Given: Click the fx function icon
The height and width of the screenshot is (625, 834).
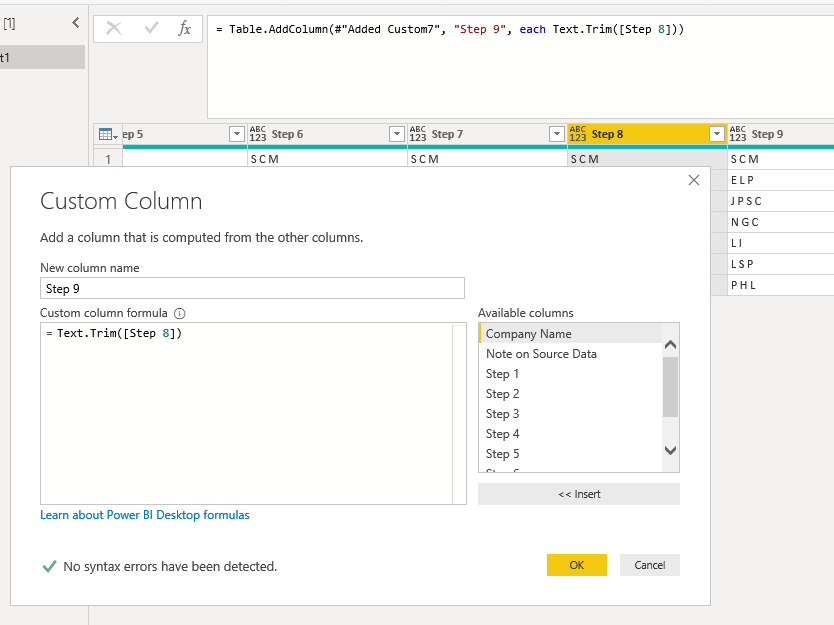Looking at the screenshot, I should click(x=184, y=29).
